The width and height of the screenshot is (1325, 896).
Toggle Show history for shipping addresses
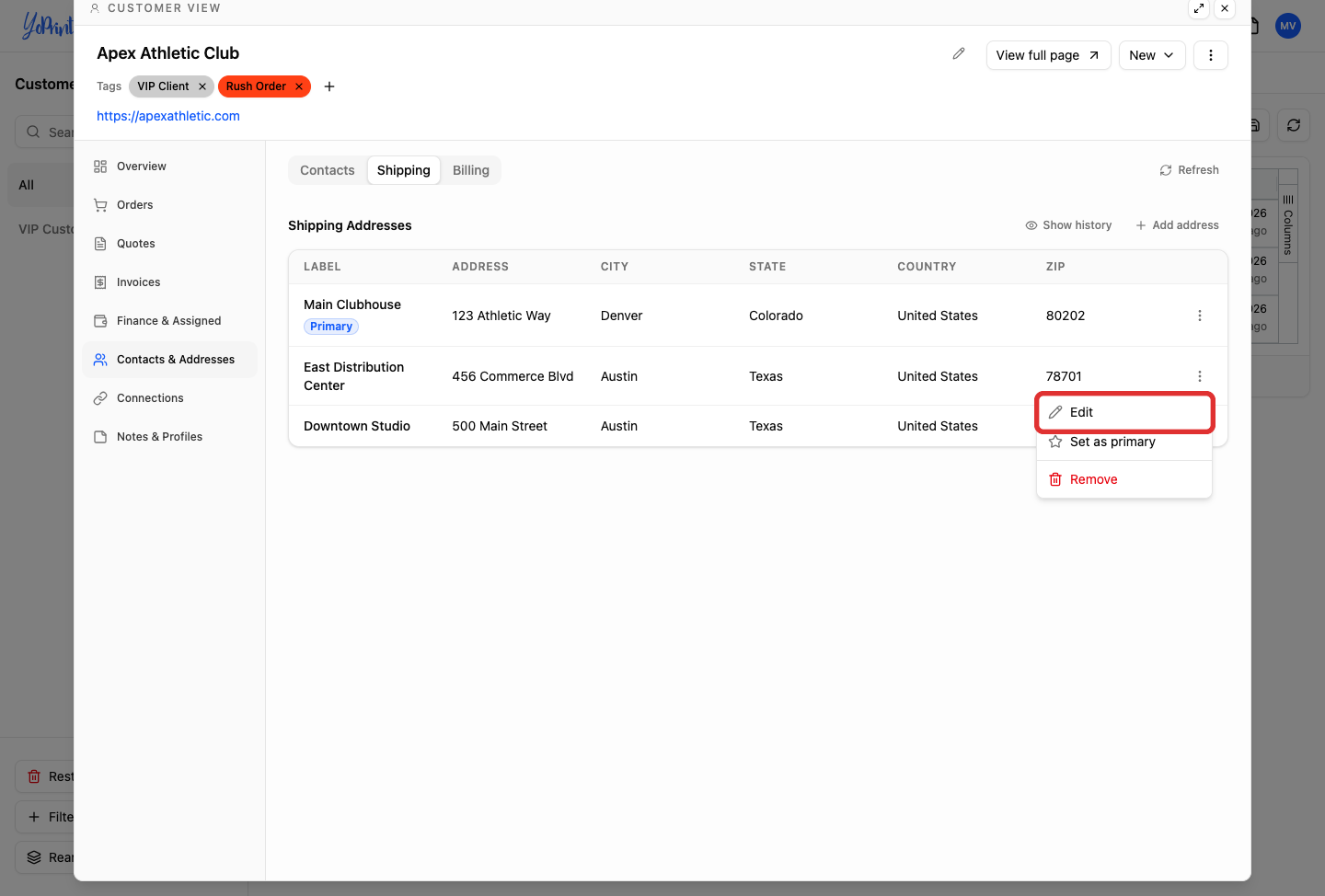point(1068,225)
